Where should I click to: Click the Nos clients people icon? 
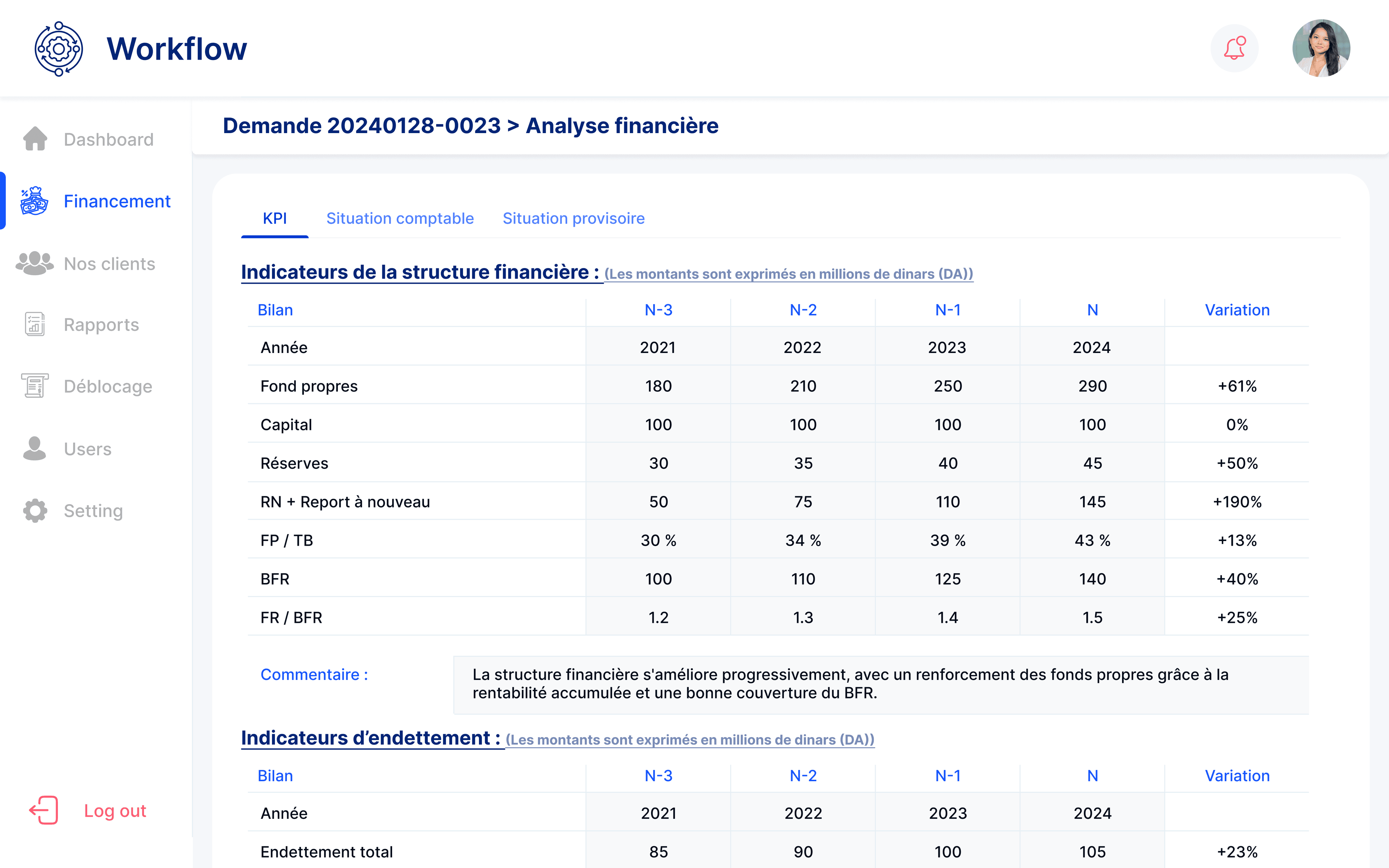click(34, 264)
